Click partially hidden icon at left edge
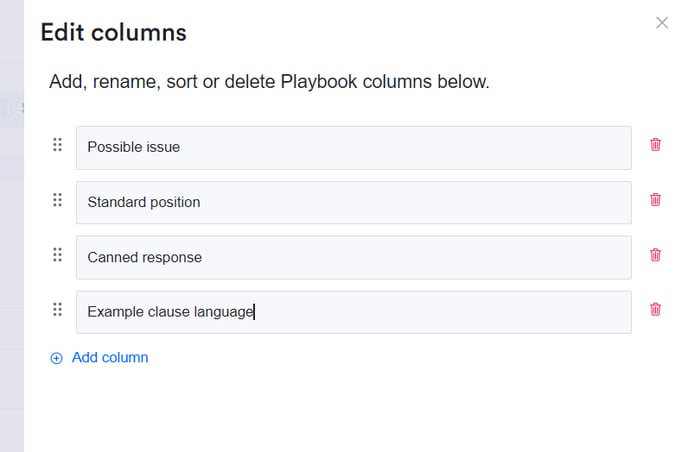 coord(6,108)
